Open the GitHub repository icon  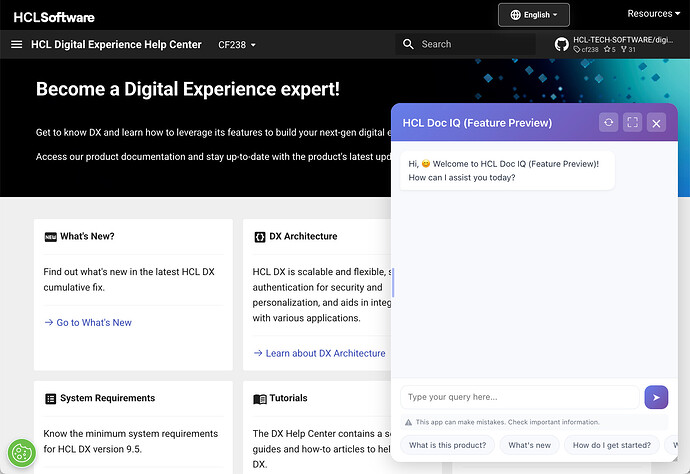click(562, 44)
